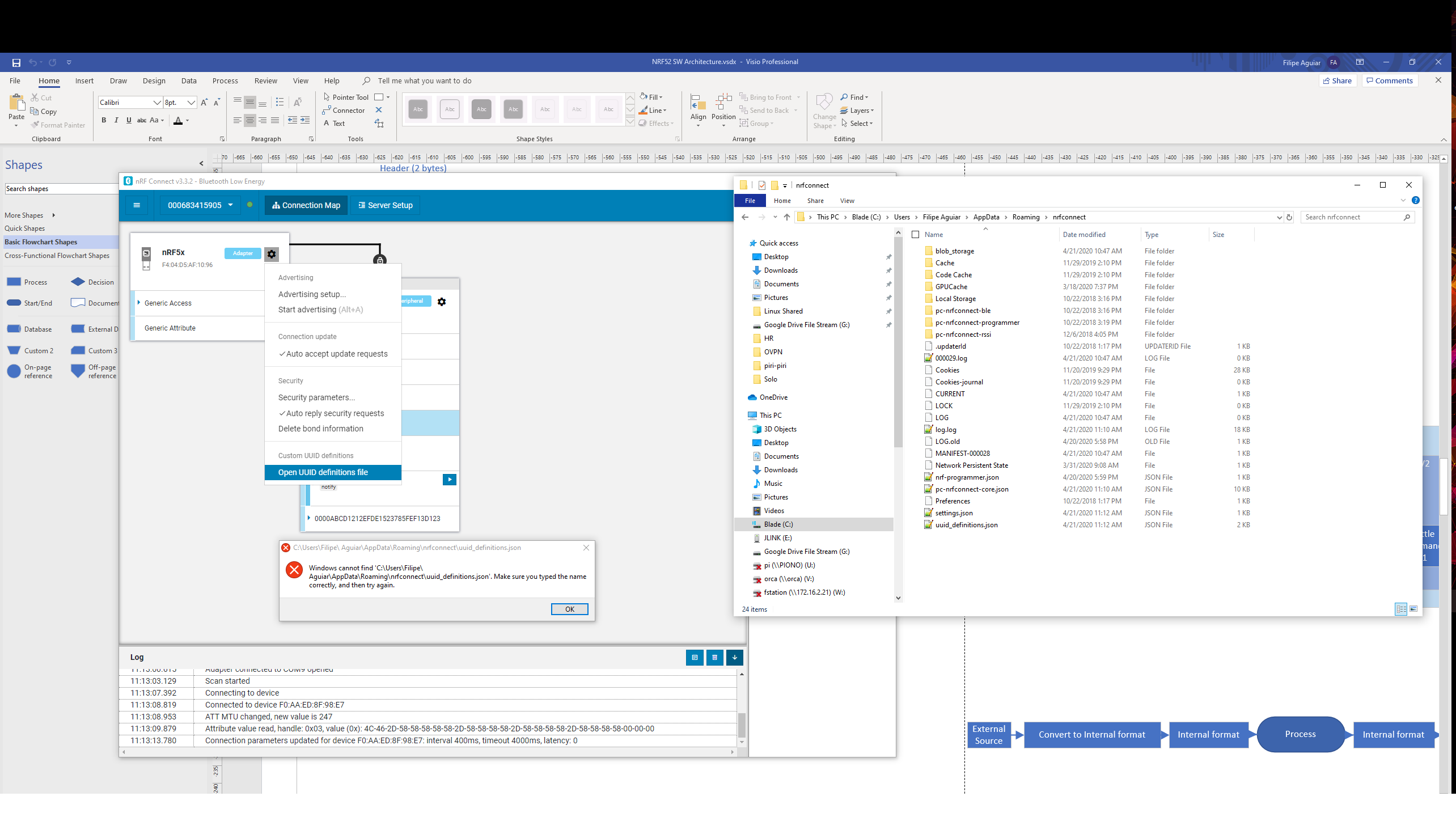Open the Line dropdown in Shape Styles

(653, 110)
